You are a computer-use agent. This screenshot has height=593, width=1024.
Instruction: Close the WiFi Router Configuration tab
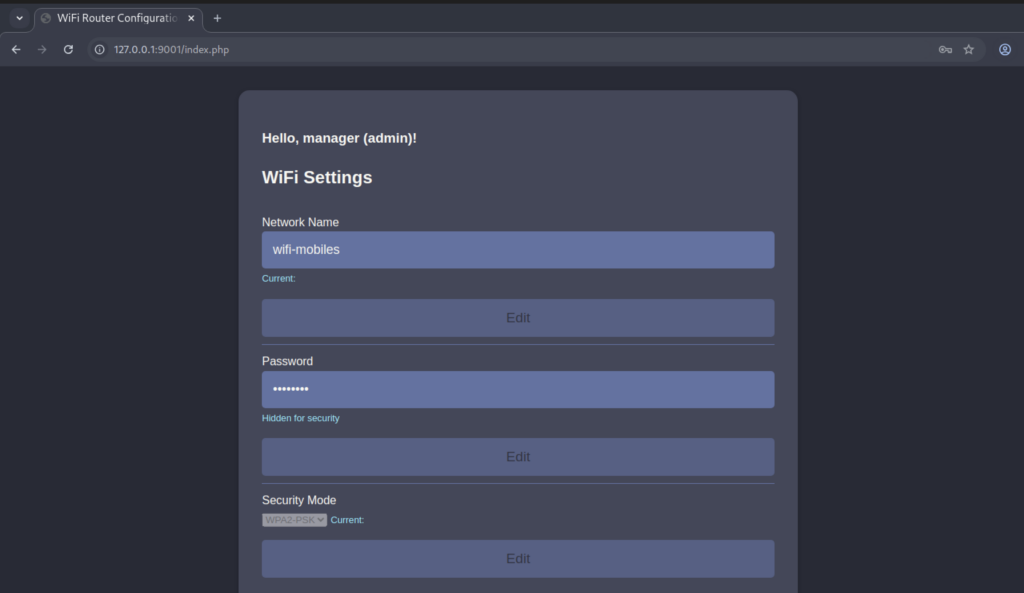[x=191, y=18]
